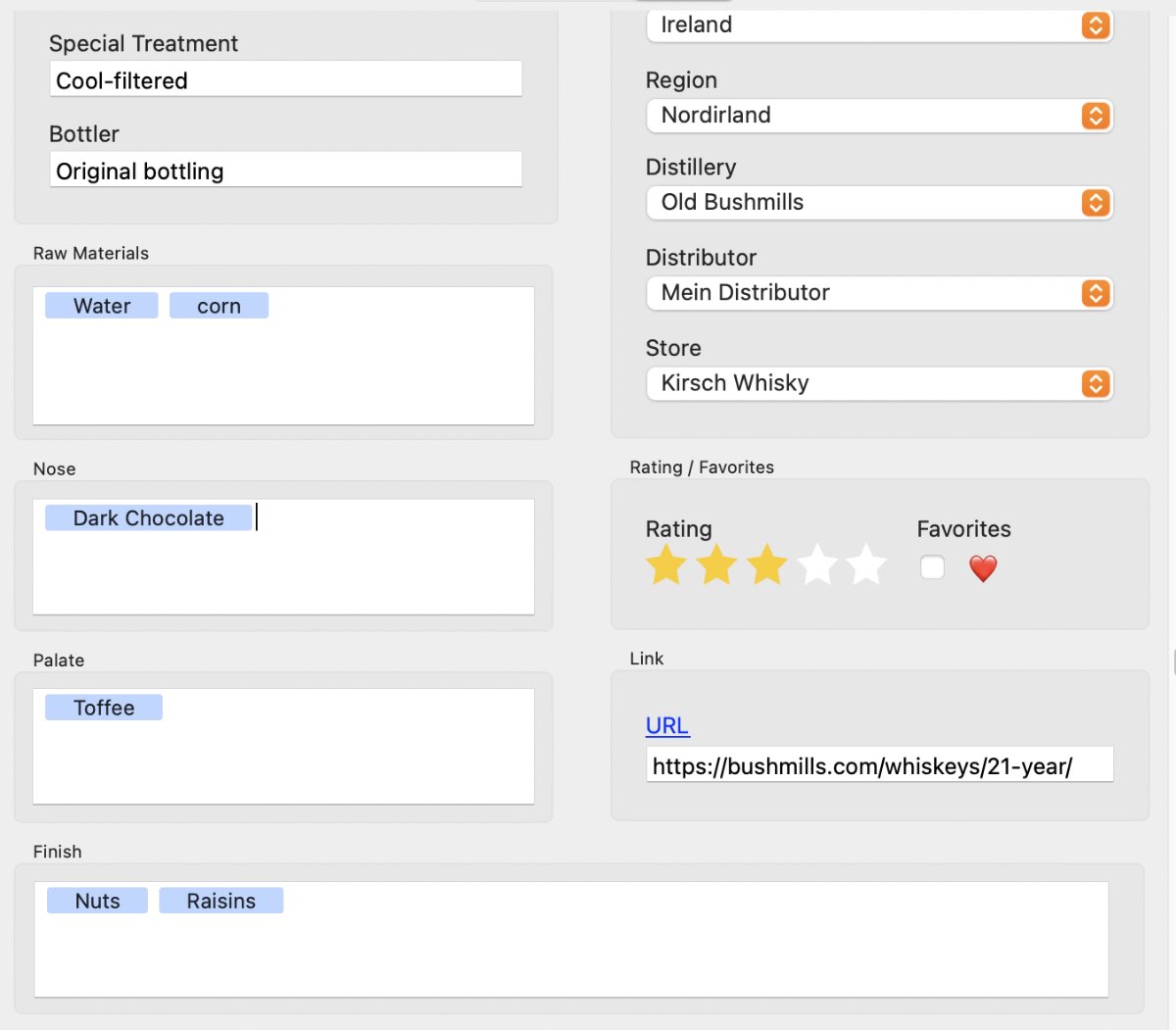Screen dimensions: 1176x1030
Task: Open the URL hyperlink
Action: (x=667, y=726)
